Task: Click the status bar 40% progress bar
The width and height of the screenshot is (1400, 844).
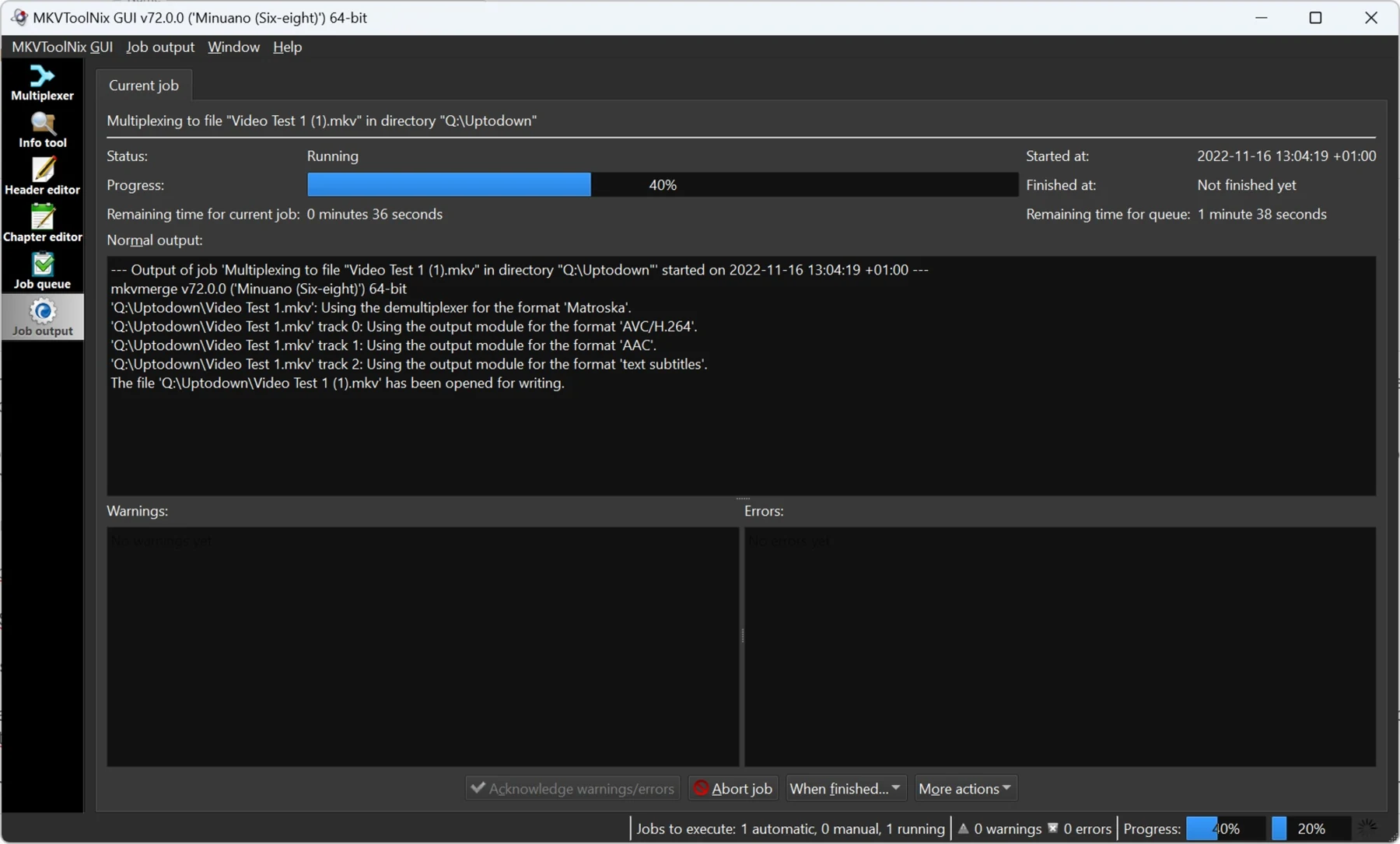Action: pyautogui.click(x=1225, y=828)
